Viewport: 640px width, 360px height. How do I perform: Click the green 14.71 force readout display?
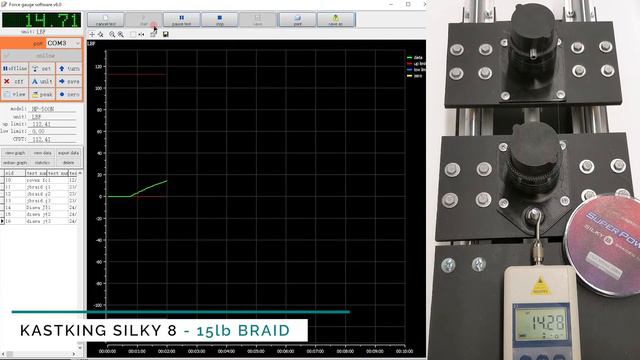(41, 20)
